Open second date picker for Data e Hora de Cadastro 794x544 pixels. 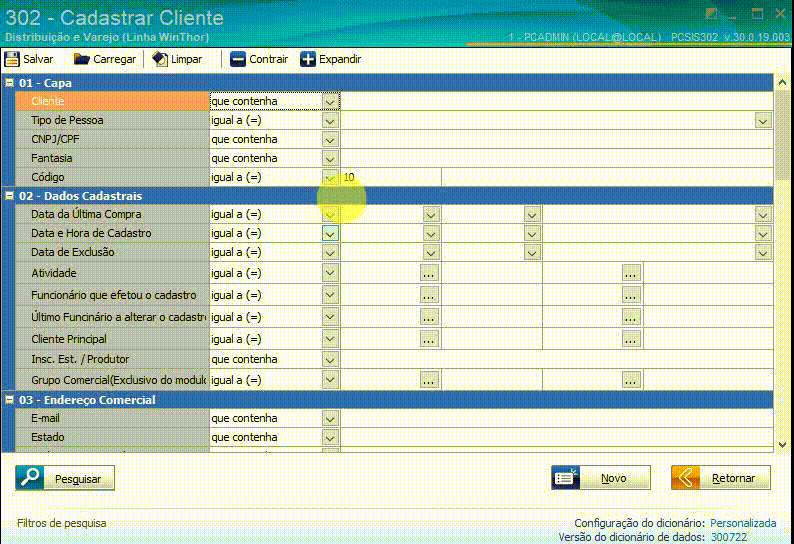[532, 234]
